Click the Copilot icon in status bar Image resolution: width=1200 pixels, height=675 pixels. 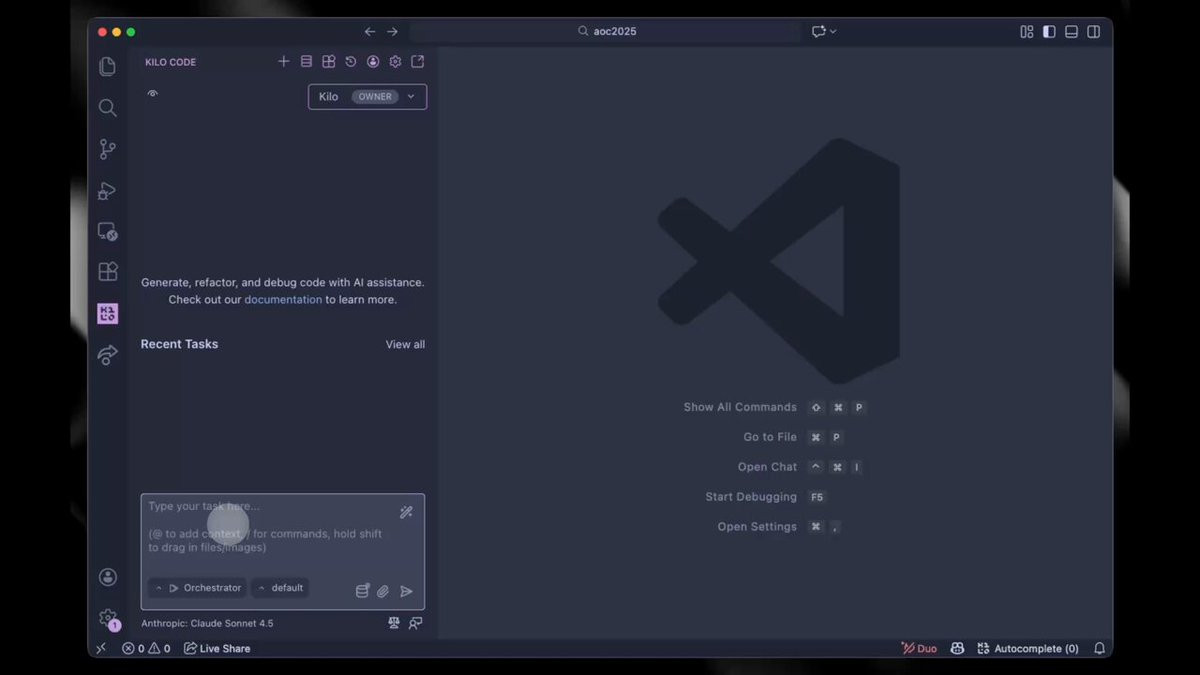[x=957, y=648]
